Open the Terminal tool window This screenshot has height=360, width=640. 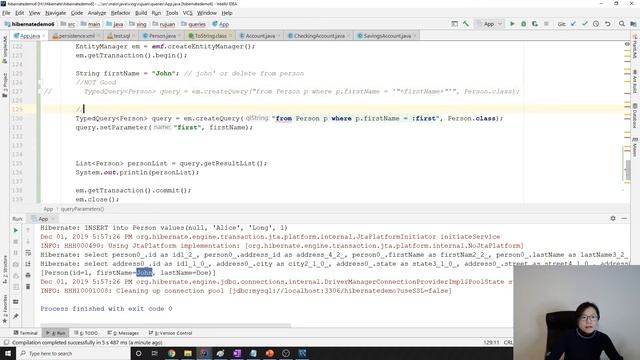25,333
